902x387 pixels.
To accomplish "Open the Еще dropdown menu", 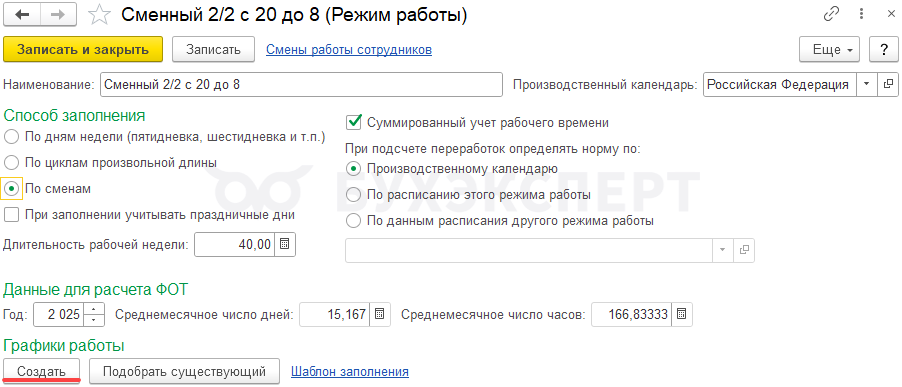I will [830, 49].
